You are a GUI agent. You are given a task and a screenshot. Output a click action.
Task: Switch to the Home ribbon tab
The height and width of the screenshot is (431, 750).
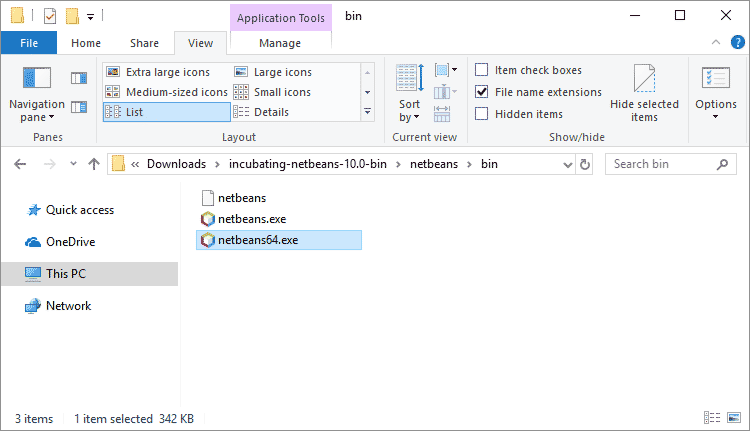[86, 43]
